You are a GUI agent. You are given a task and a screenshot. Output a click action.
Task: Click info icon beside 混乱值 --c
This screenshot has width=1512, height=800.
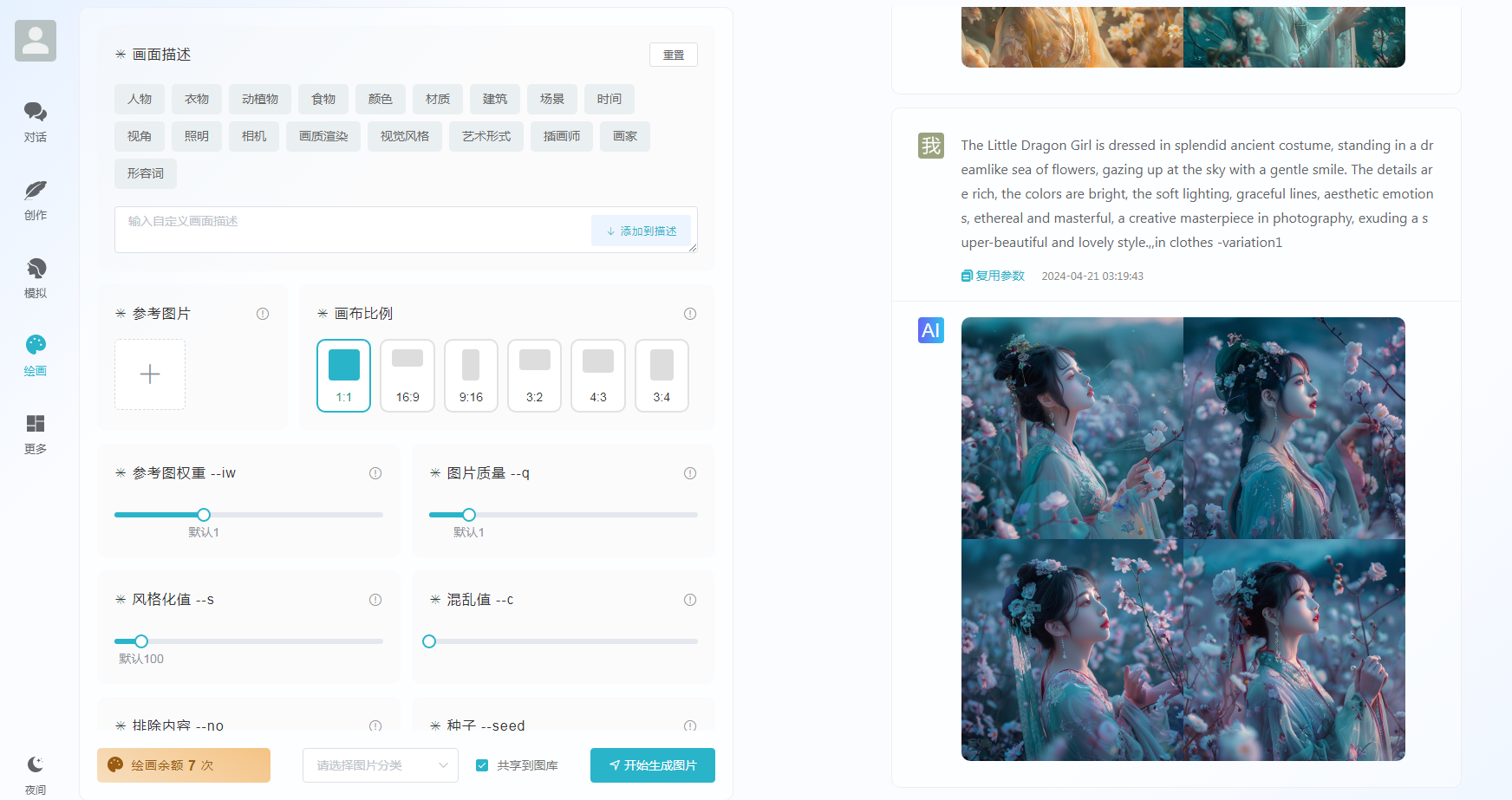pyautogui.click(x=690, y=600)
